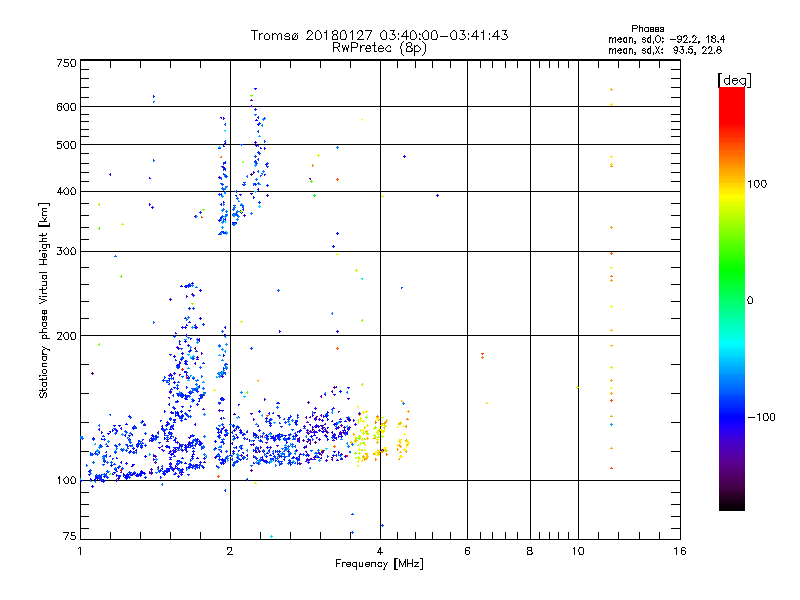This screenshot has height=600, width=800.
Task: Click the '200' y-axis label
Action: coord(66,336)
